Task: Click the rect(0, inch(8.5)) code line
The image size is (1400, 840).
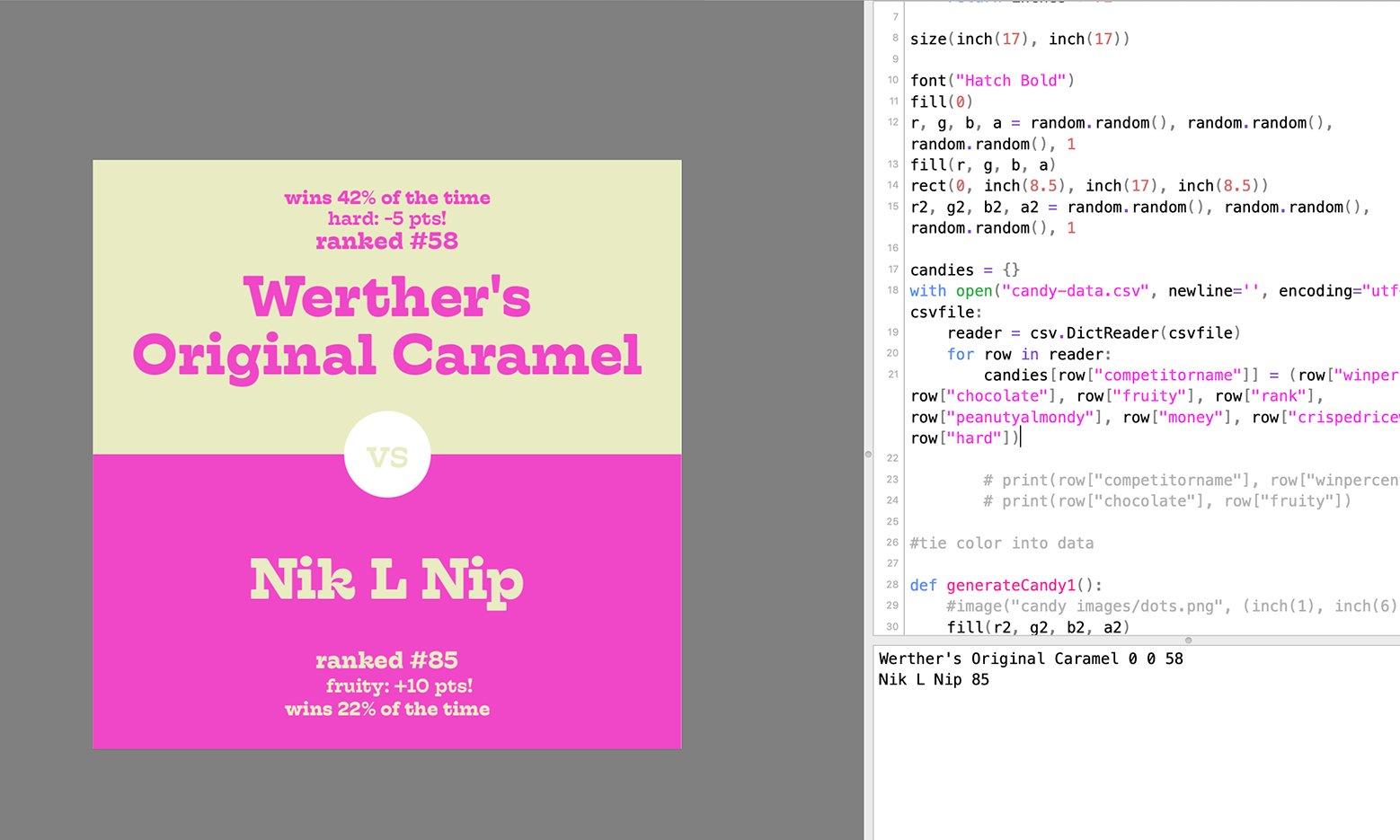Action: coord(1089,186)
